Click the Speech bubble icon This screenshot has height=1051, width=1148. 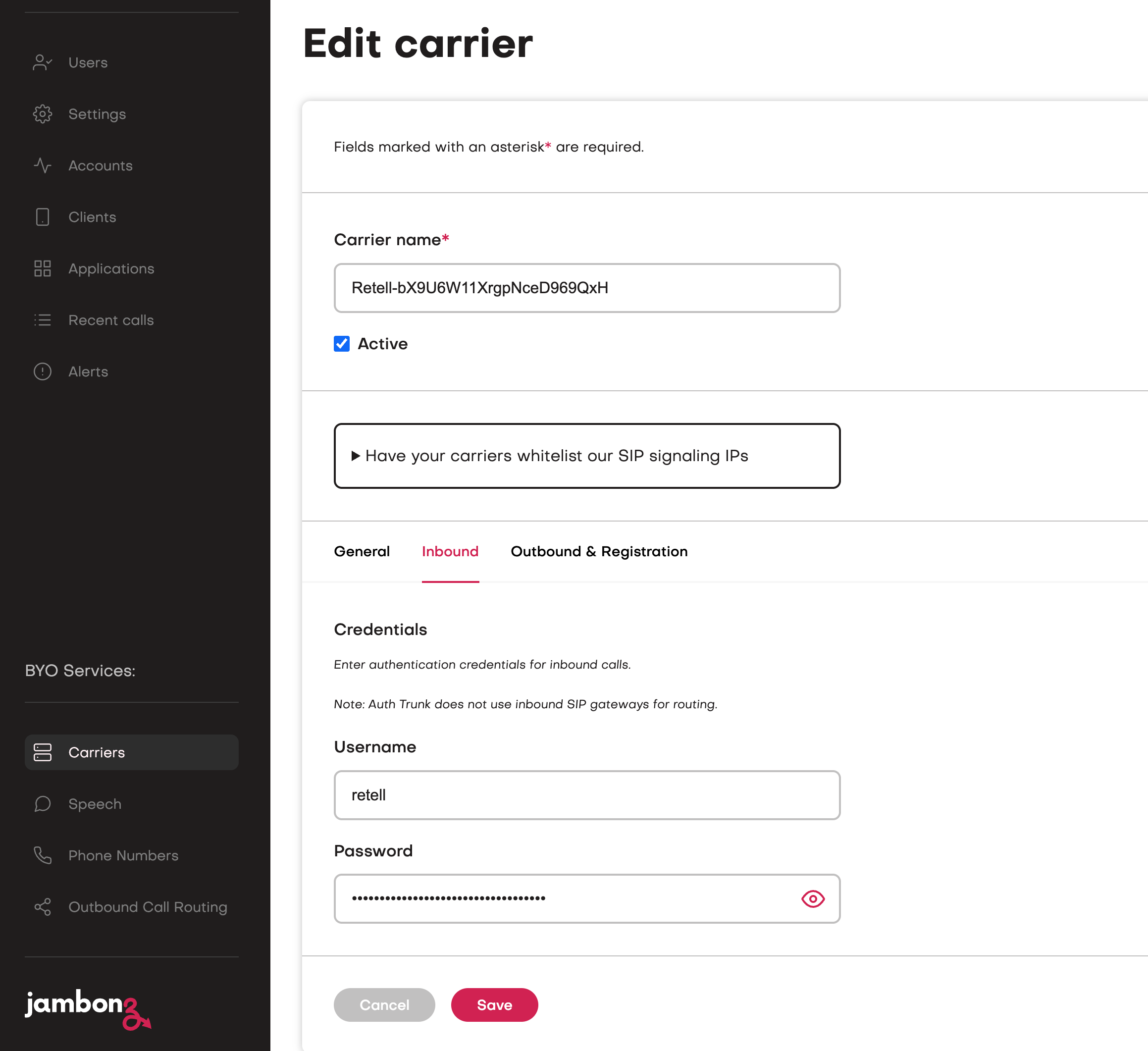(43, 804)
